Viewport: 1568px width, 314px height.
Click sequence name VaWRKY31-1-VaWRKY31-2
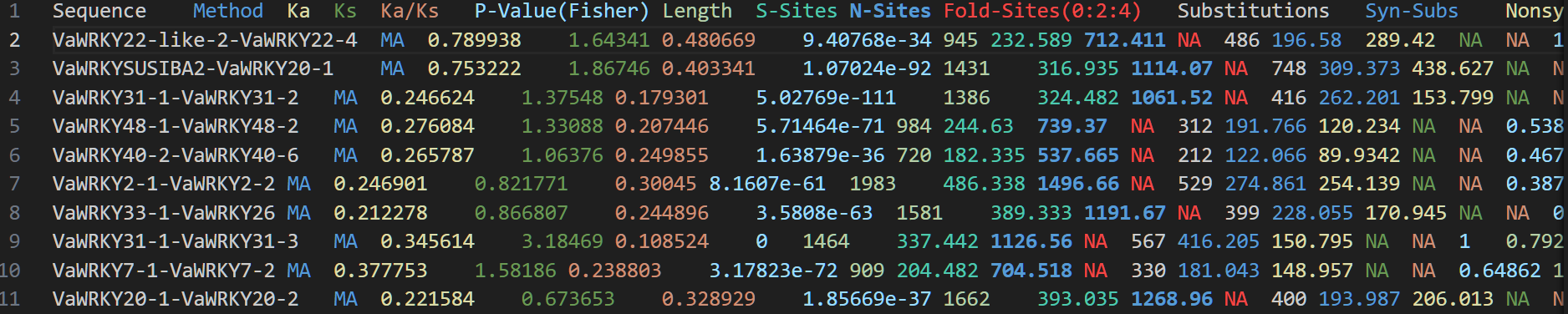pos(176,98)
